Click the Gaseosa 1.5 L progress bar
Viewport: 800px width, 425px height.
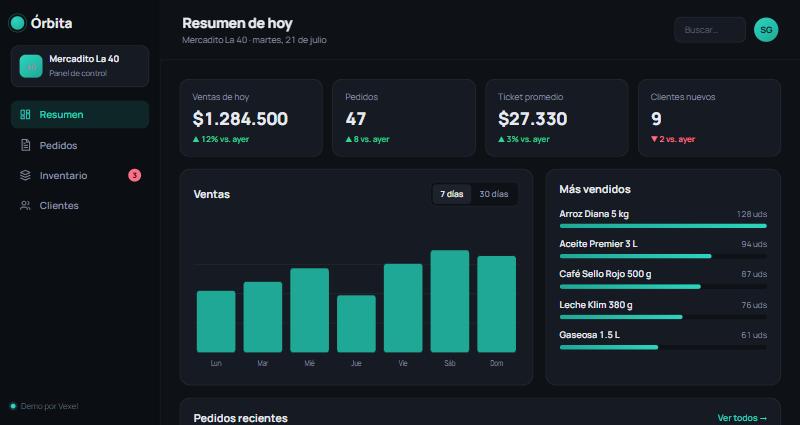point(663,347)
